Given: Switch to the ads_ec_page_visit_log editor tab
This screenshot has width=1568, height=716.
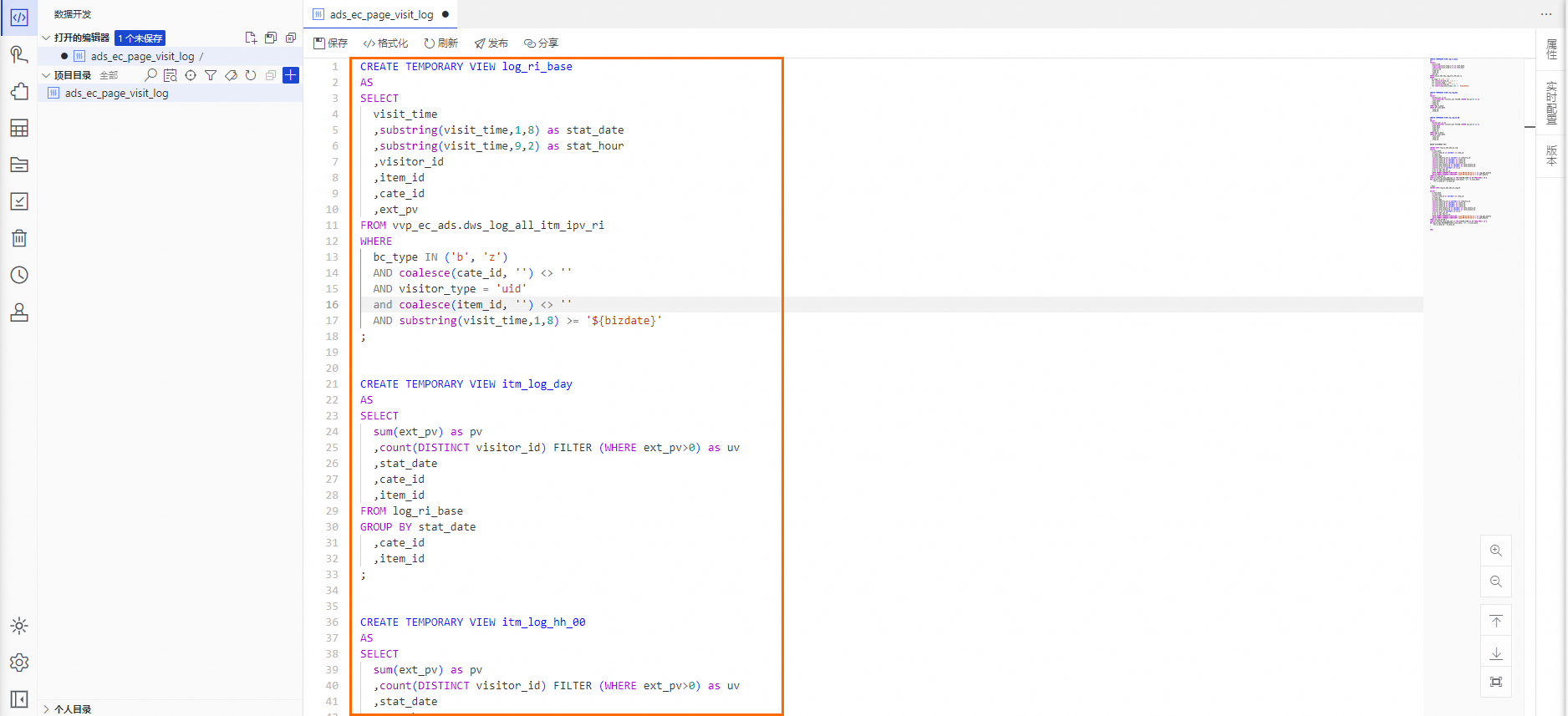Looking at the screenshot, I should click(x=382, y=14).
